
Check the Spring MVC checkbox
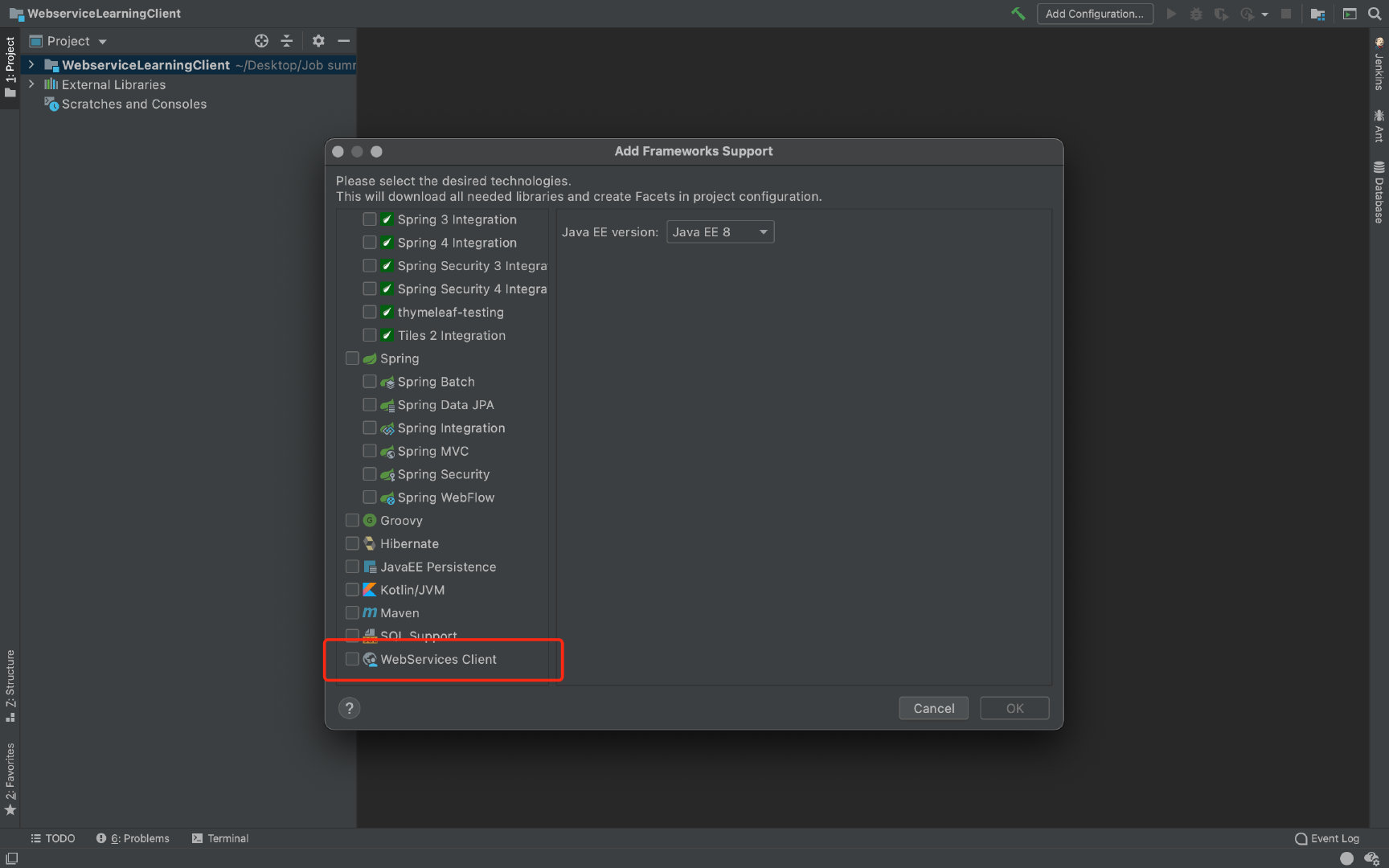pyautogui.click(x=370, y=451)
